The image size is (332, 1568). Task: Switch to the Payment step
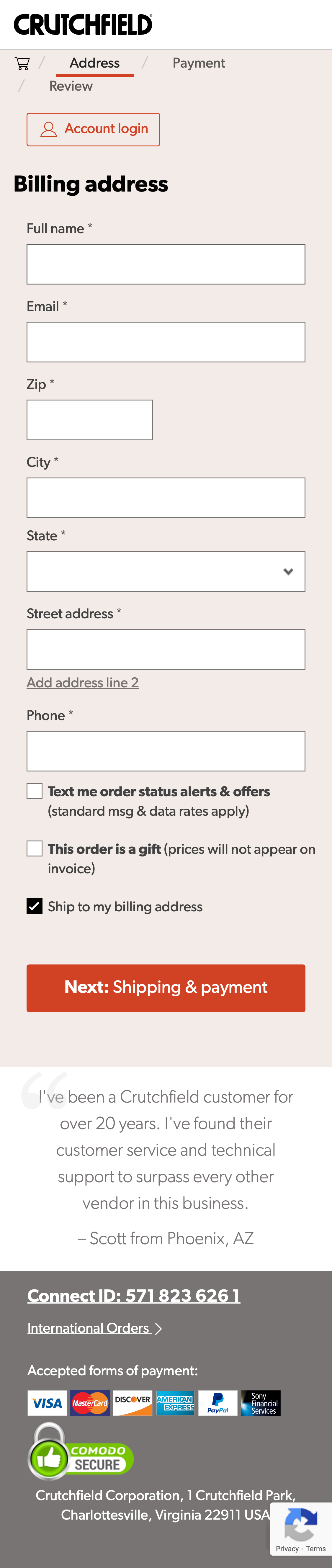coord(199,63)
